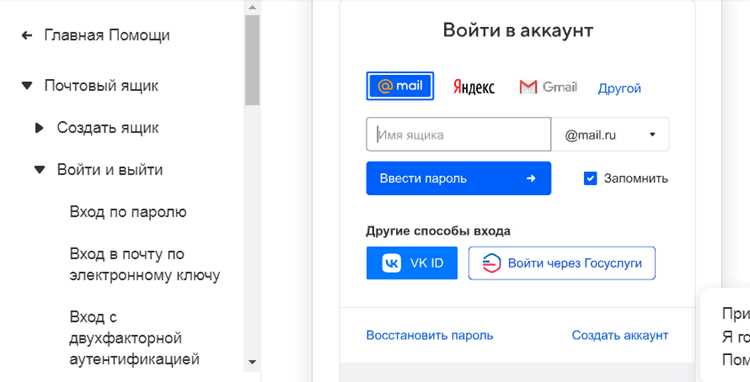Image resolution: width=750 pixels, height=382 pixels.
Task: Click the sidebar scroll down arrow
Action: click(252, 362)
